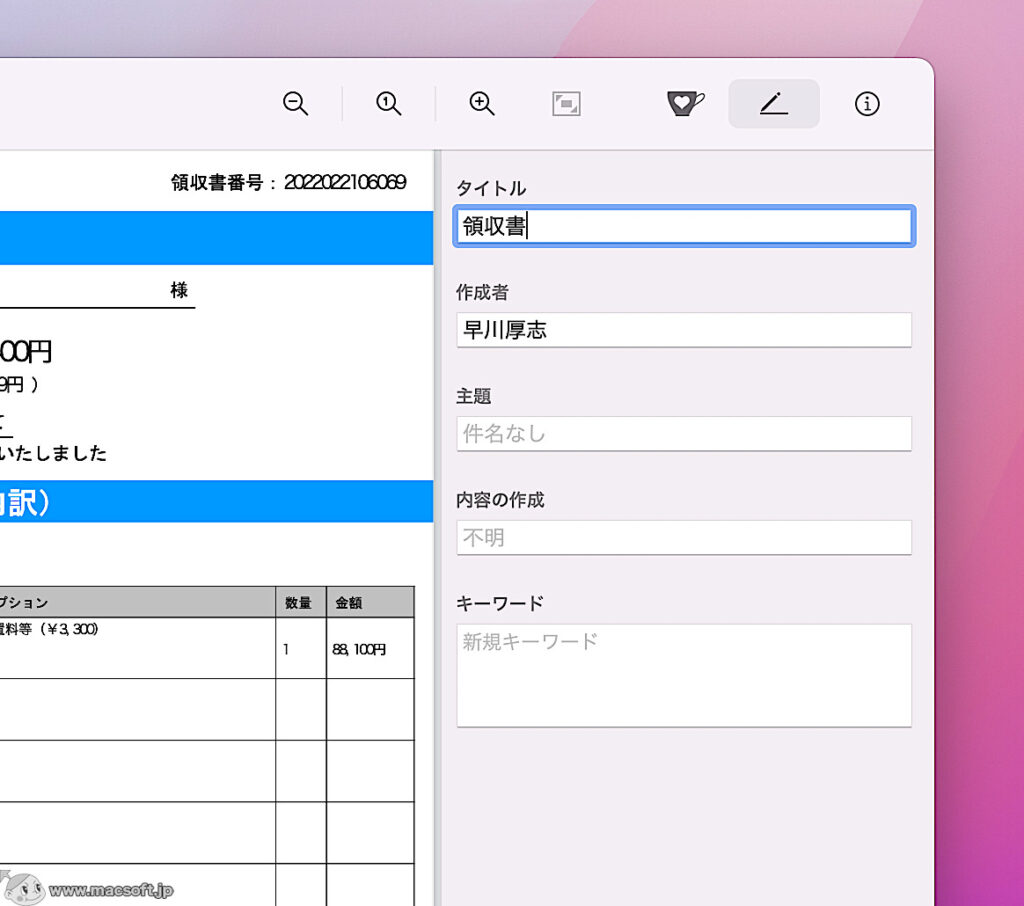Click the zoom in magnifier icon
The height and width of the screenshot is (906, 1024).
pyautogui.click(x=480, y=103)
